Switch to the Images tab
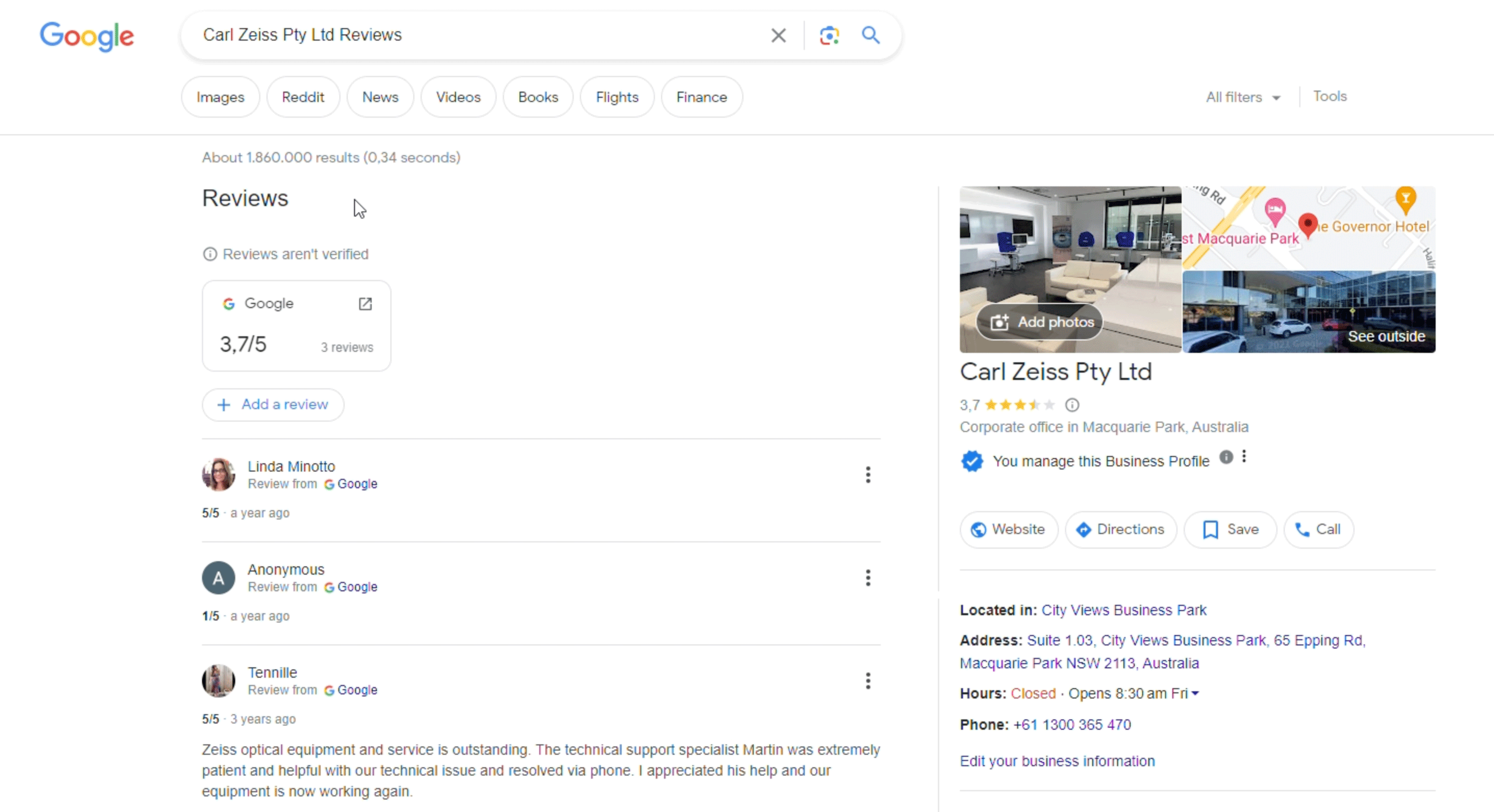The image size is (1494, 812). [x=220, y=97]
